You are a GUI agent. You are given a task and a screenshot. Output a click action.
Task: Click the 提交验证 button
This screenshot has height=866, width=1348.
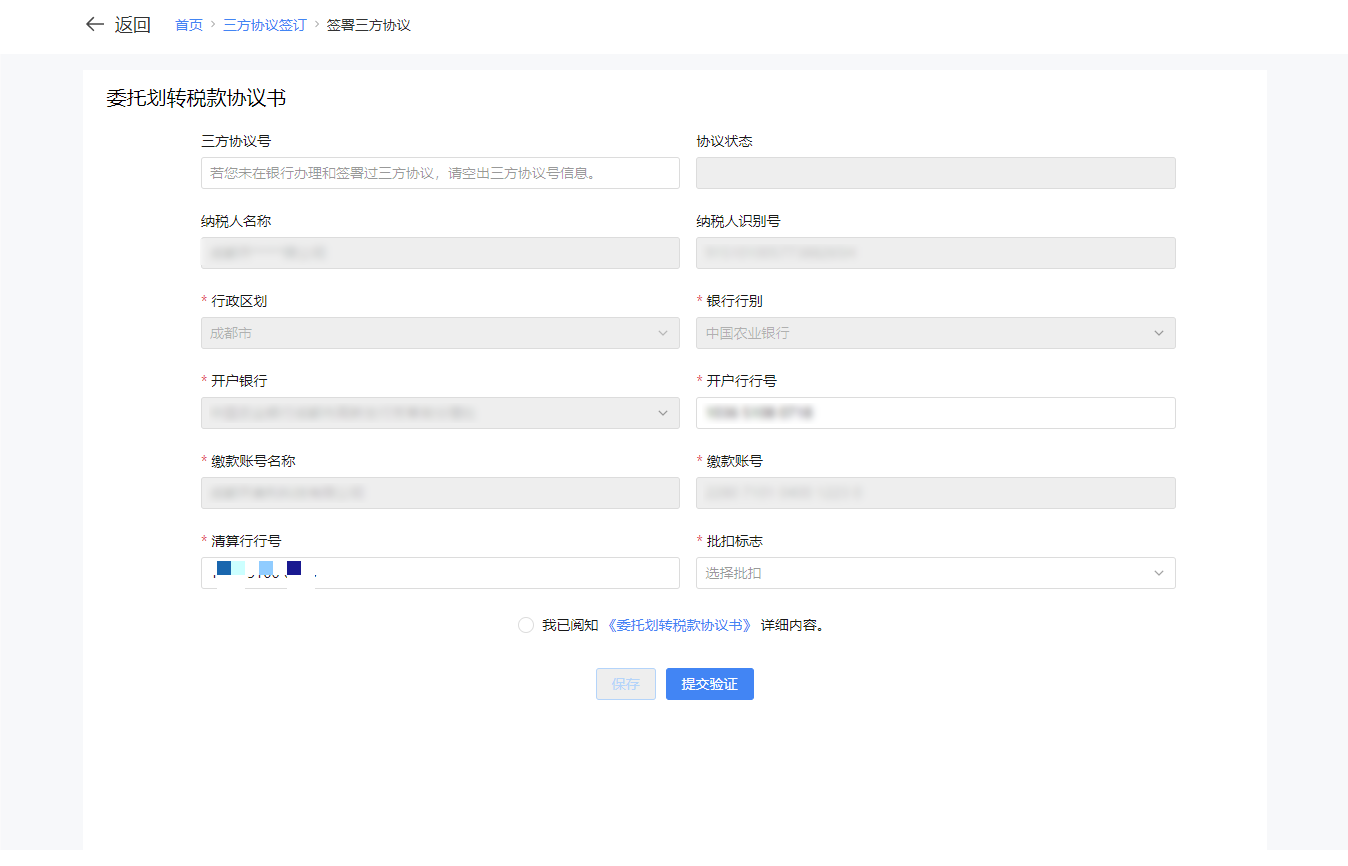click(x=709, y=684)
